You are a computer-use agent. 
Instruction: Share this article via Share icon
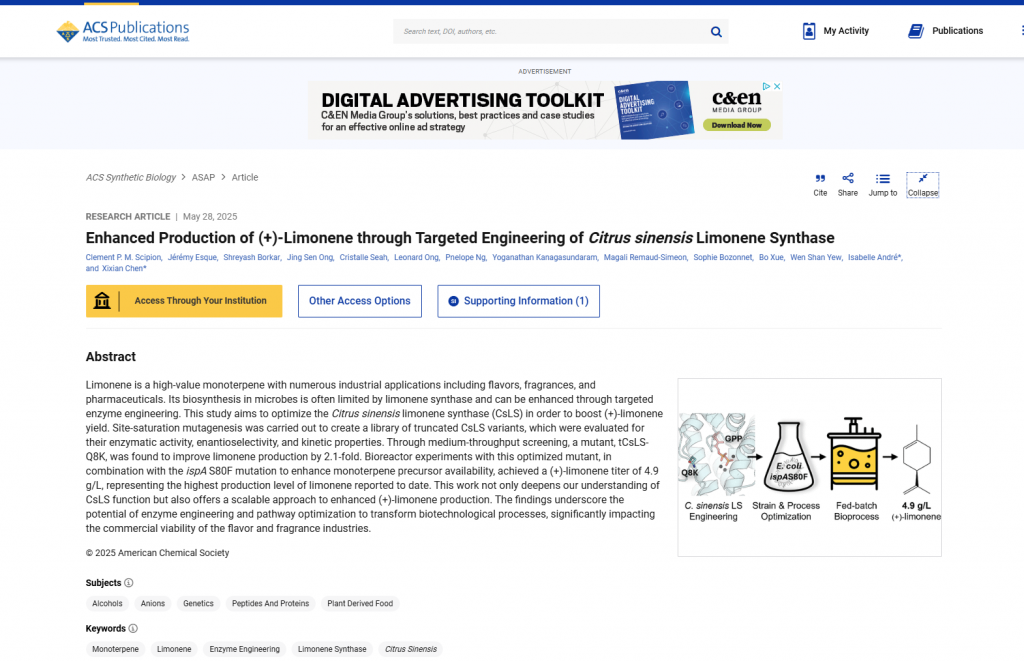pos(847,179)
